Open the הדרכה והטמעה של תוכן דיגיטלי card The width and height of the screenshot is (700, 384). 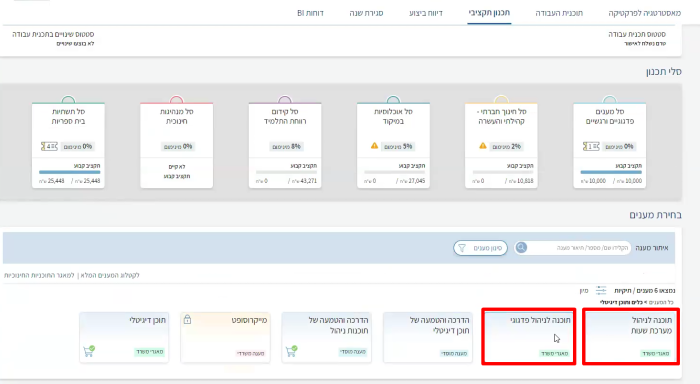[x=428, y=337]
